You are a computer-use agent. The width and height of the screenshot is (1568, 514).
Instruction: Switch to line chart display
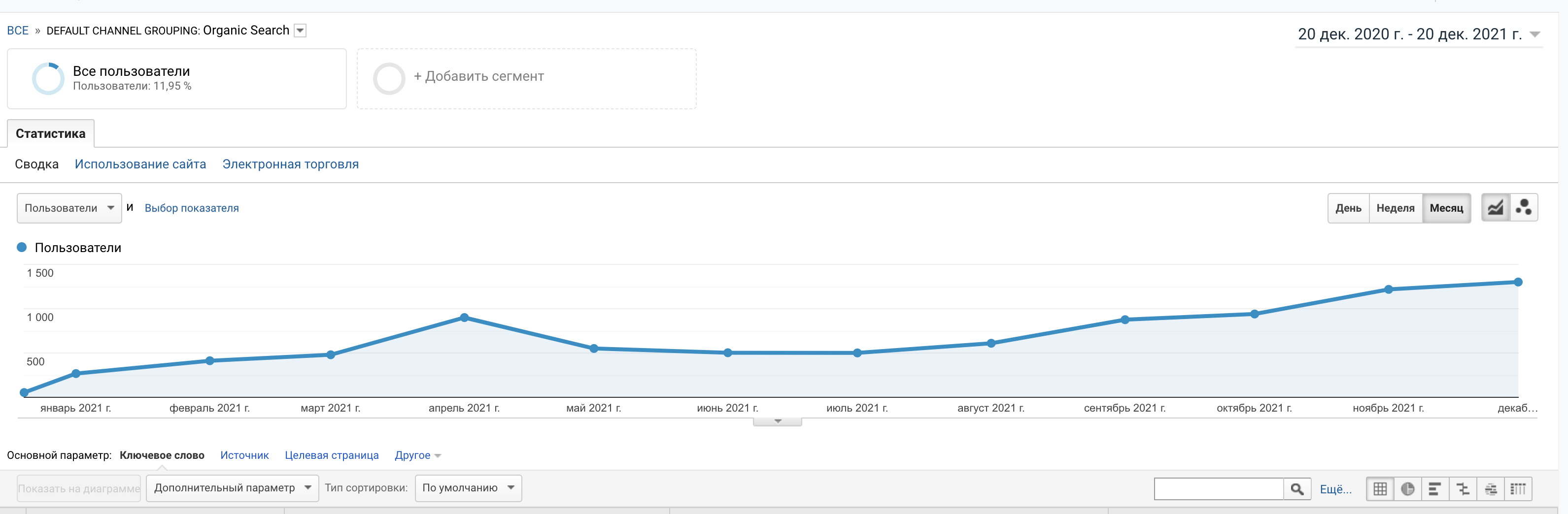tap(1495, 208)
